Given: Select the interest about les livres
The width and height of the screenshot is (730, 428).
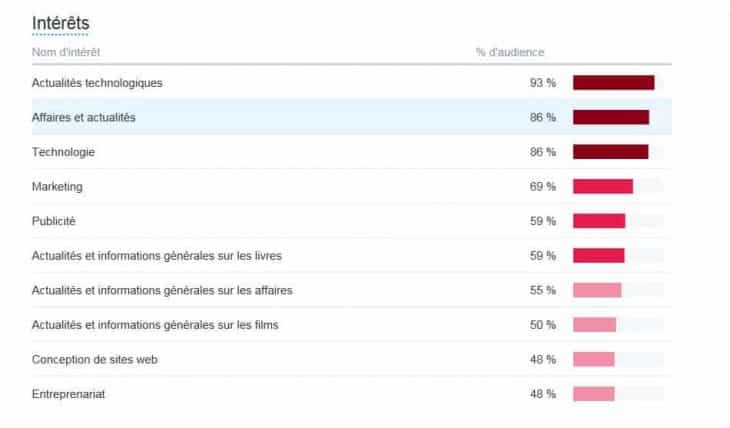Looking at the screenshot, I should pyautogui.click(x=157, y=256).
